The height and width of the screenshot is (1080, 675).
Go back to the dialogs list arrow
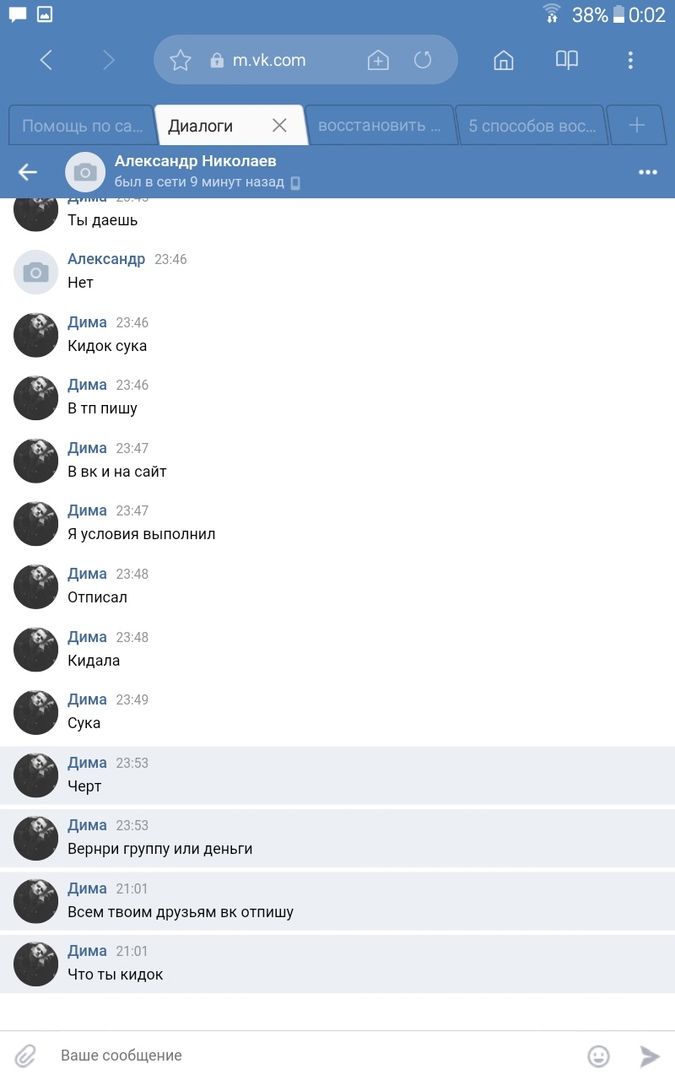(x=28, y=172)
